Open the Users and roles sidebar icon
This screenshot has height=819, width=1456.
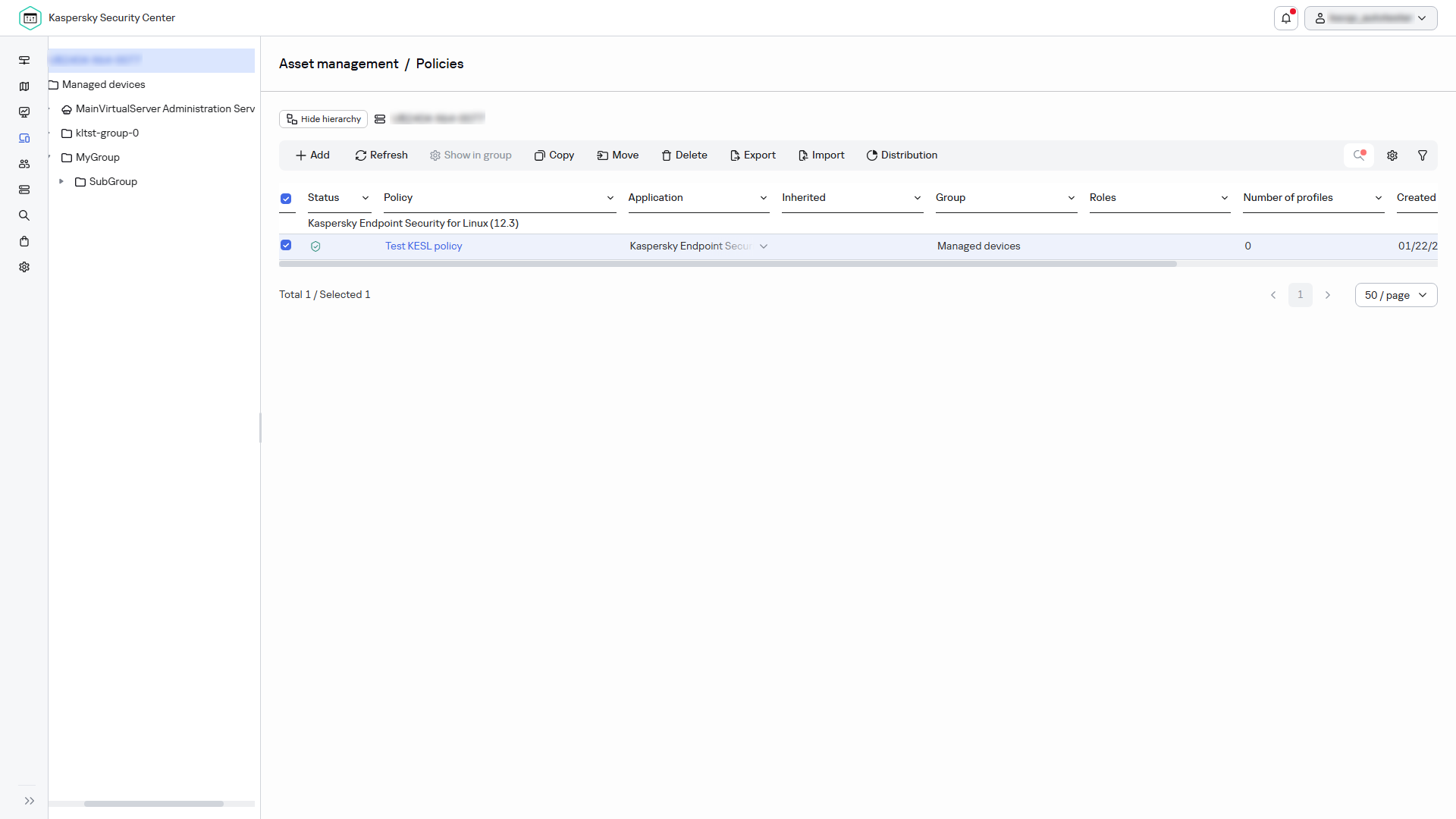click(24, 164)
